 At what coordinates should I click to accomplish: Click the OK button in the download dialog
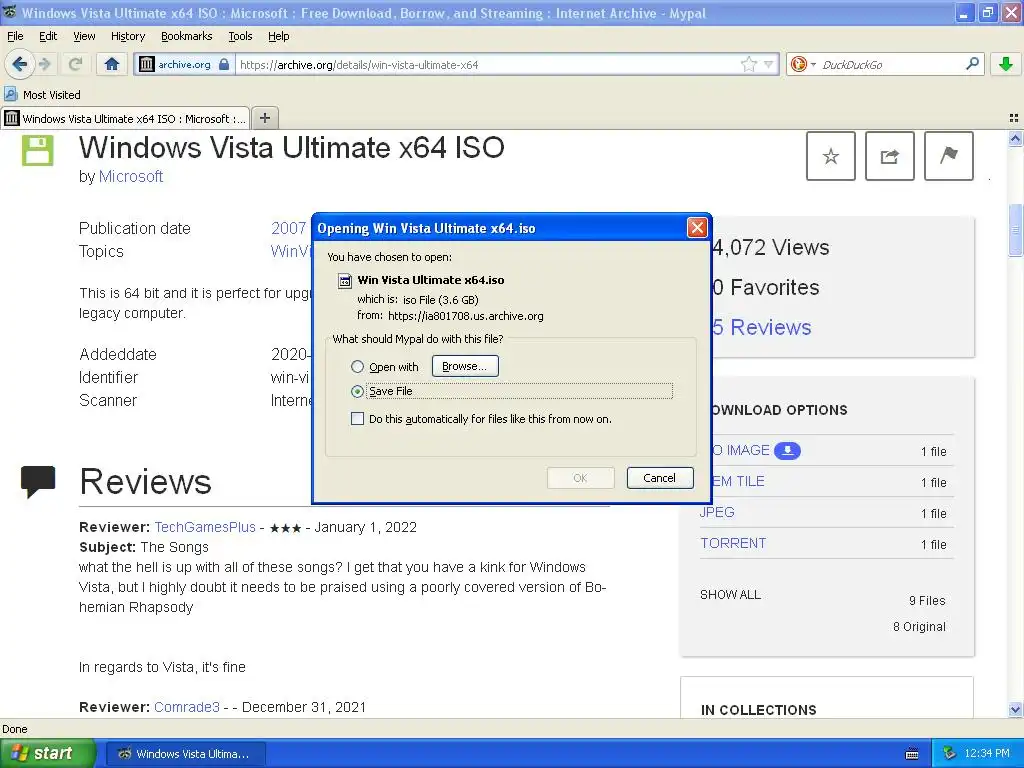click(x=581, y=477)
